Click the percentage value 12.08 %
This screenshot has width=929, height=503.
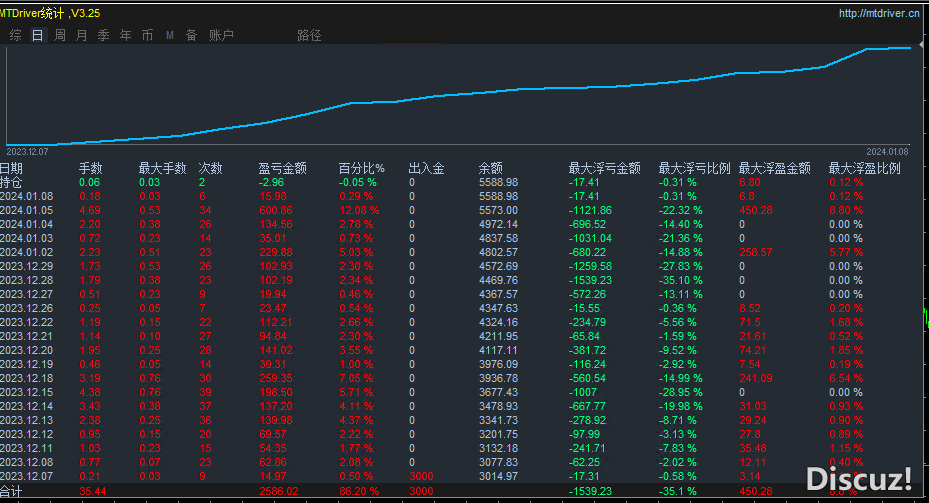click(x=359, y=210)
